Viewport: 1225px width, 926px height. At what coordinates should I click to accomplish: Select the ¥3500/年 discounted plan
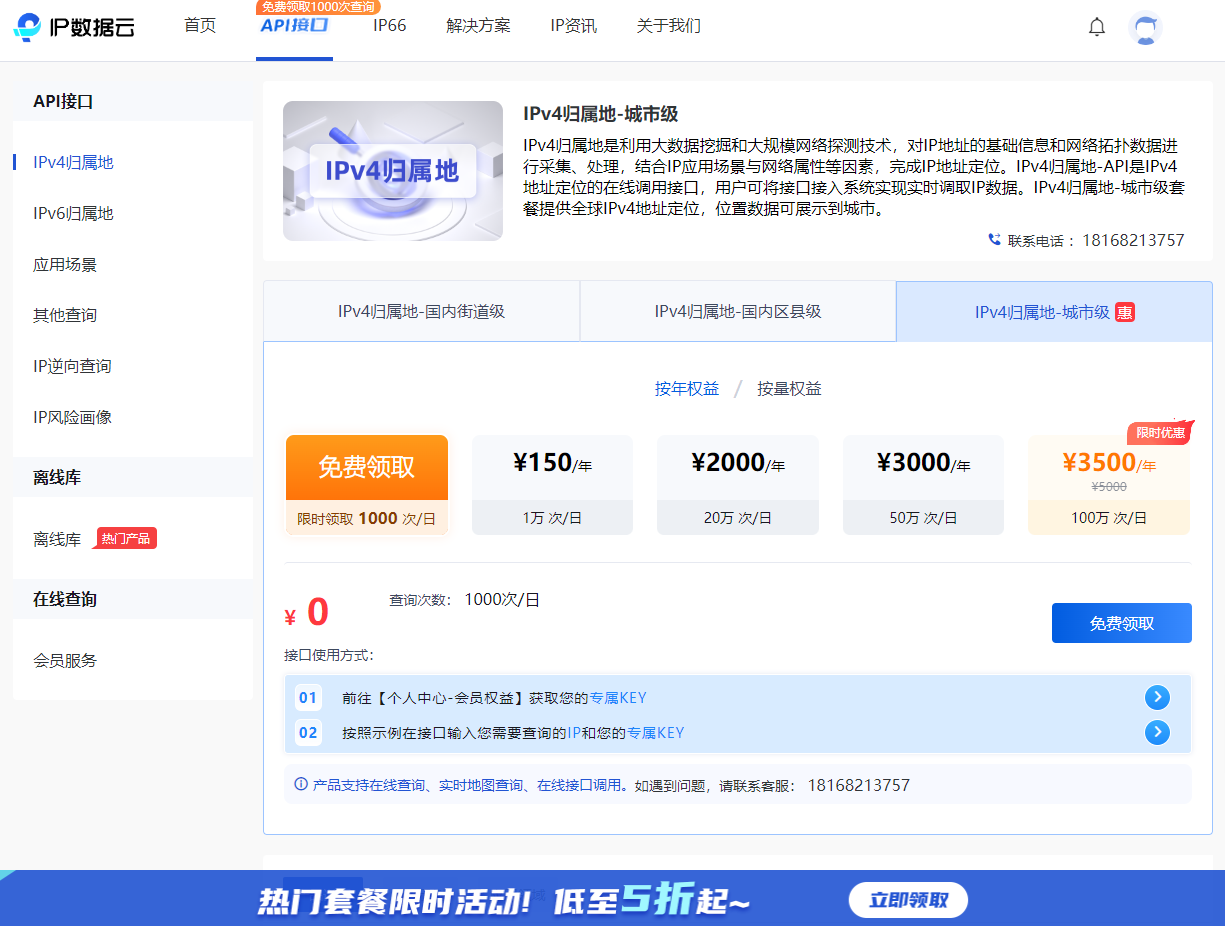coord(1109,485)
